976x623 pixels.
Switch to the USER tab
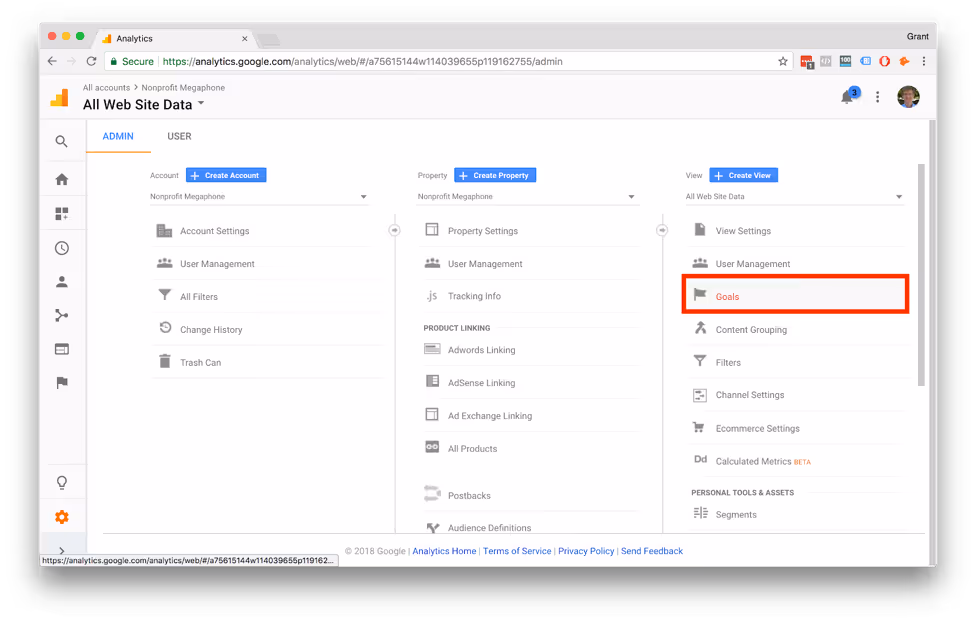179,136
